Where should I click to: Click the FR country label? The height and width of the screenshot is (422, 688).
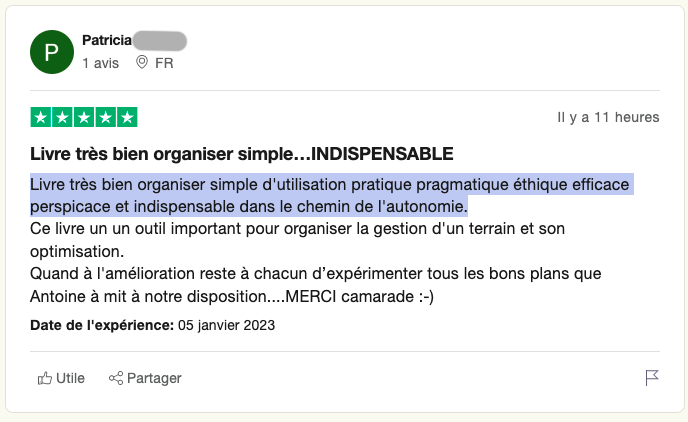[x=164, y=62]
